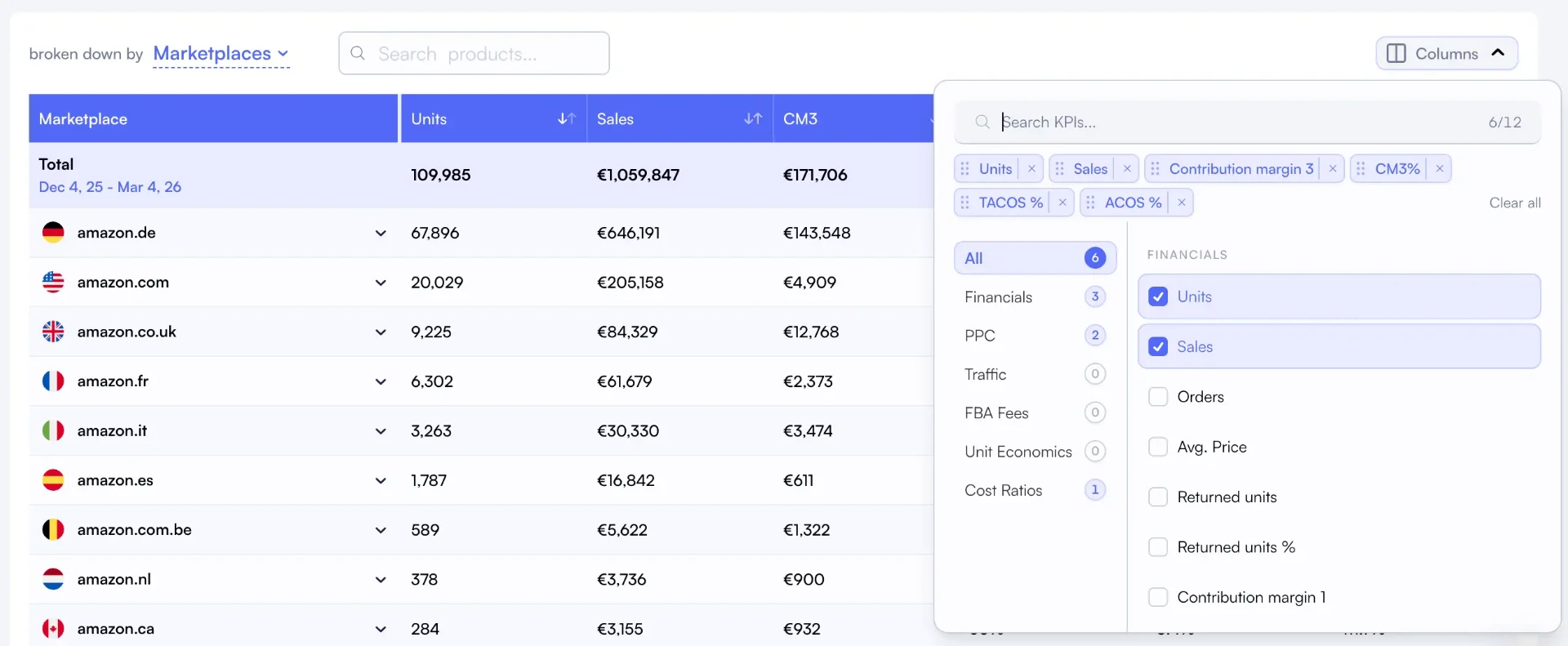
Task: Click the amazon.com CM3 value €4,909
Action: pos(809,283)
